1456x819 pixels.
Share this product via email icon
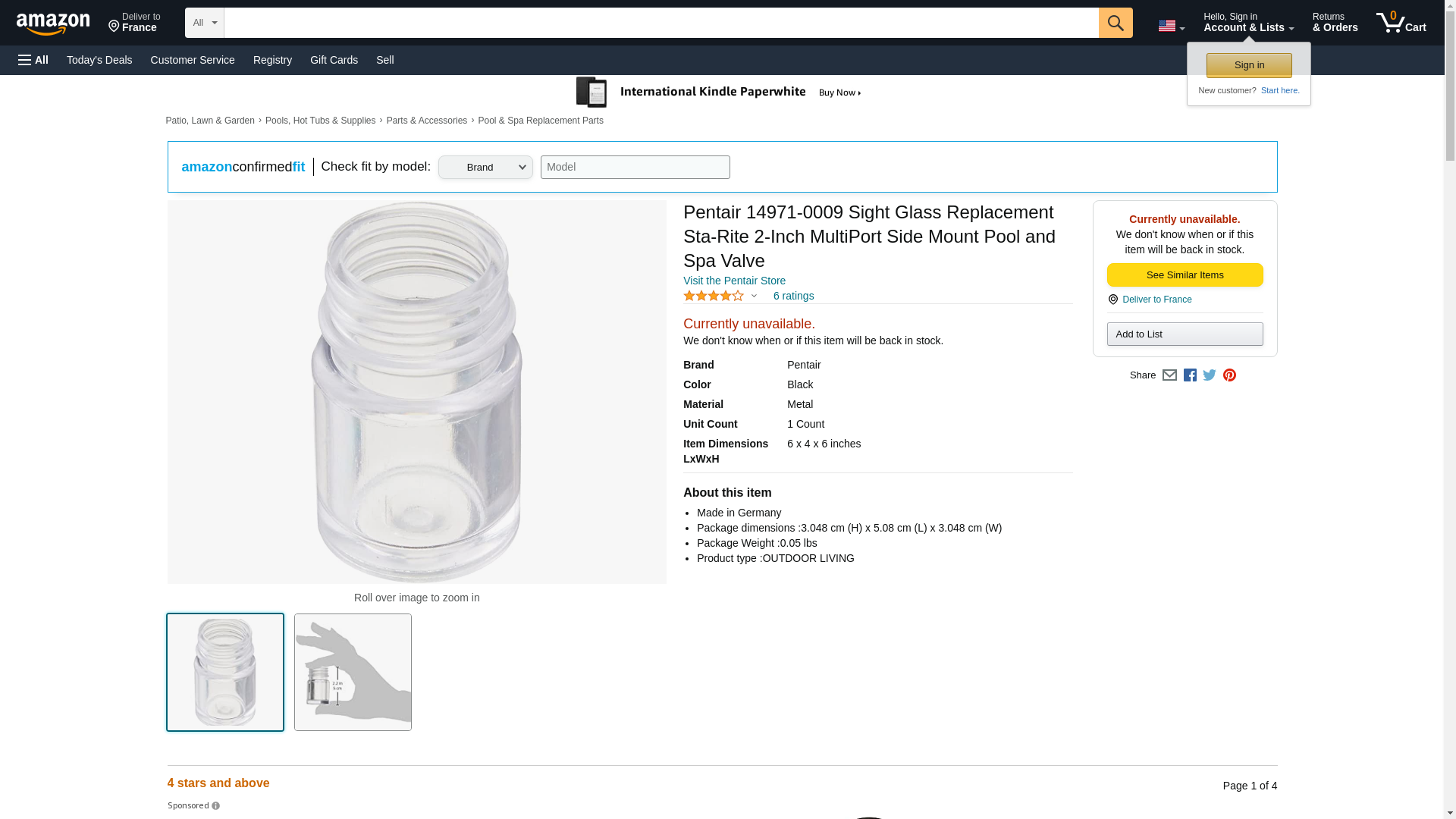[1169, 375]
